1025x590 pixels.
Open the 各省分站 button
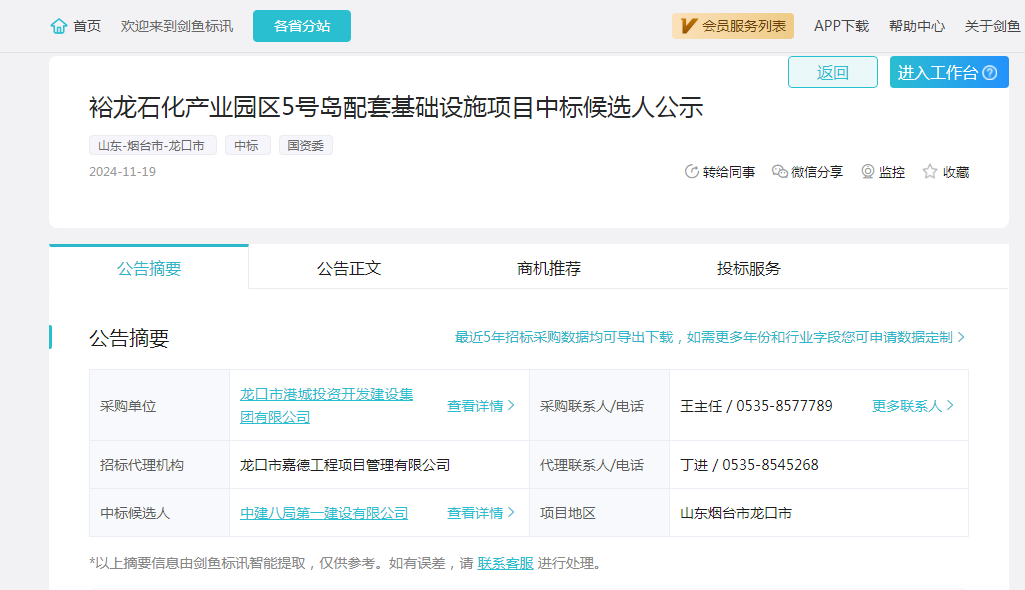coord(301,26)
